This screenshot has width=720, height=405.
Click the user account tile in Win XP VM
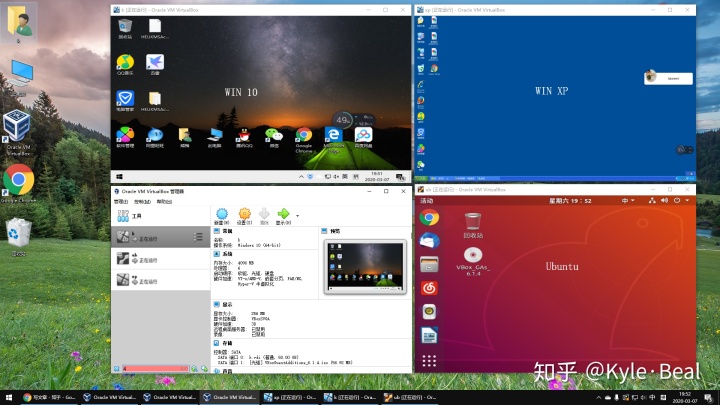668,78
